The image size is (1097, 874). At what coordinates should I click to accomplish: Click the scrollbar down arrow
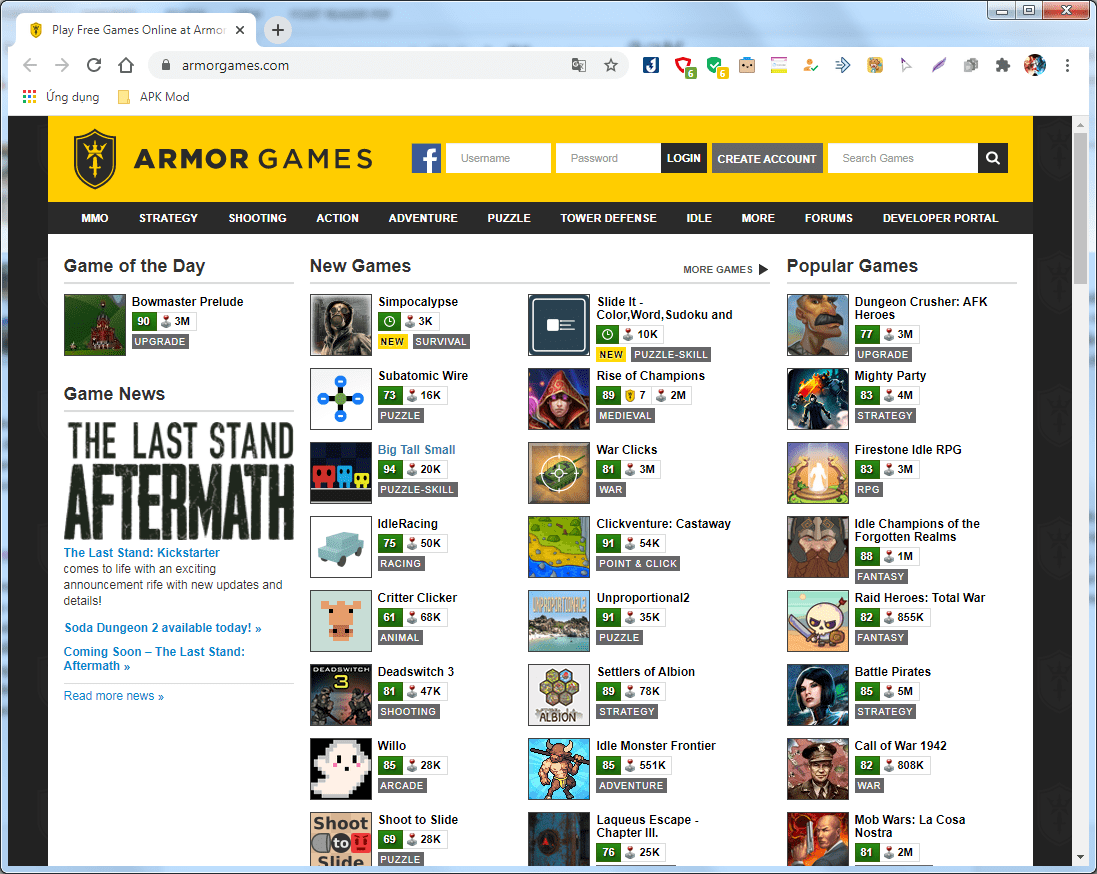click(1080, 857)
